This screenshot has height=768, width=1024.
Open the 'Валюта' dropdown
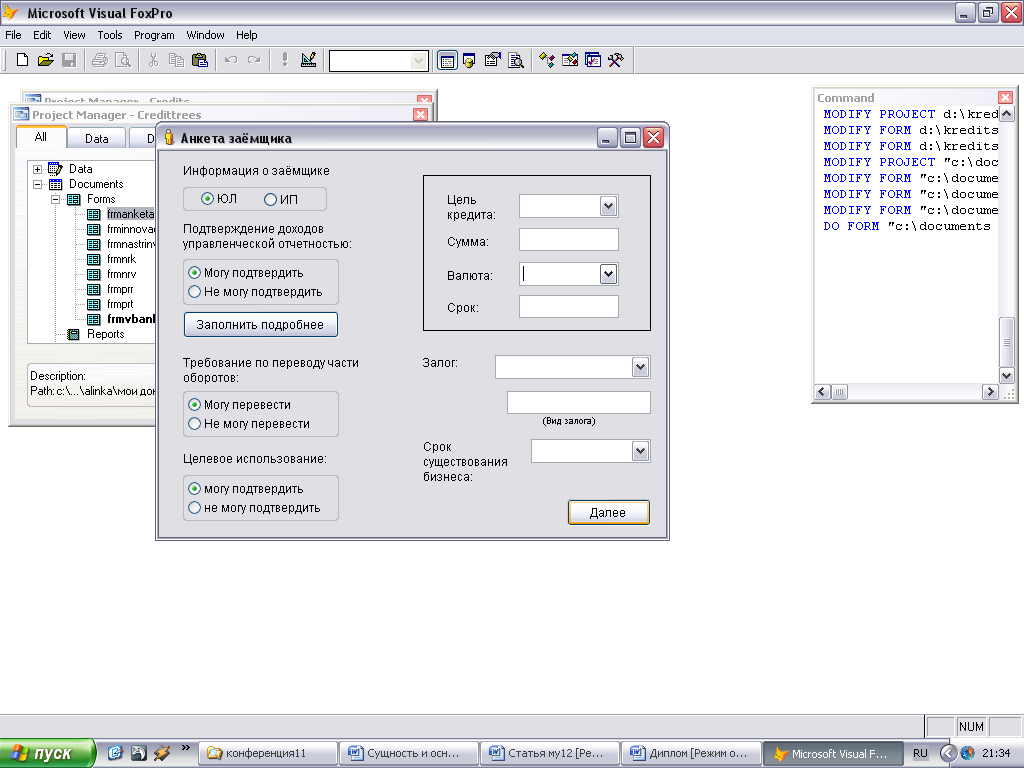pyautogui.click(x=608, y=274)
